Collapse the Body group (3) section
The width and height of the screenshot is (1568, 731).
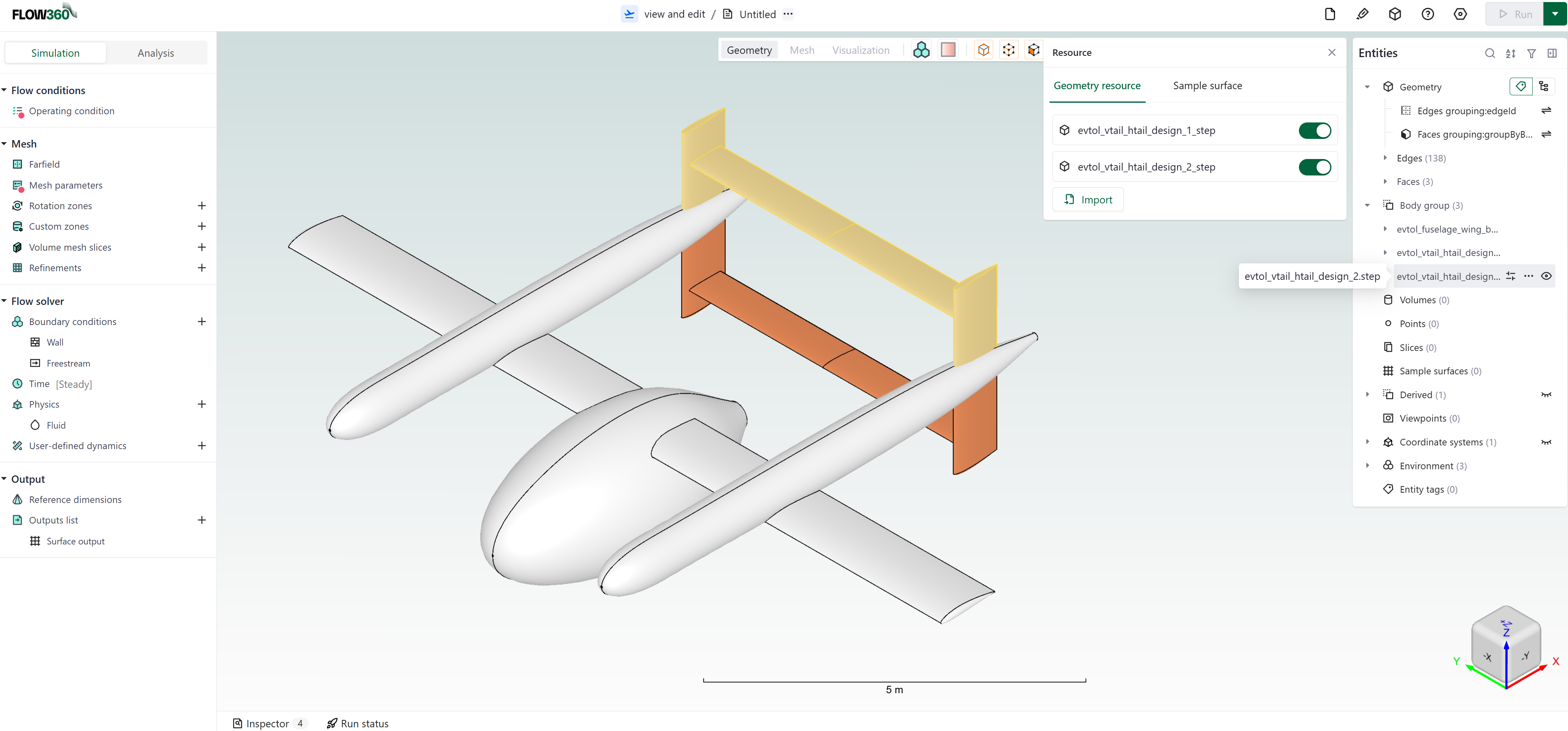1368,205
